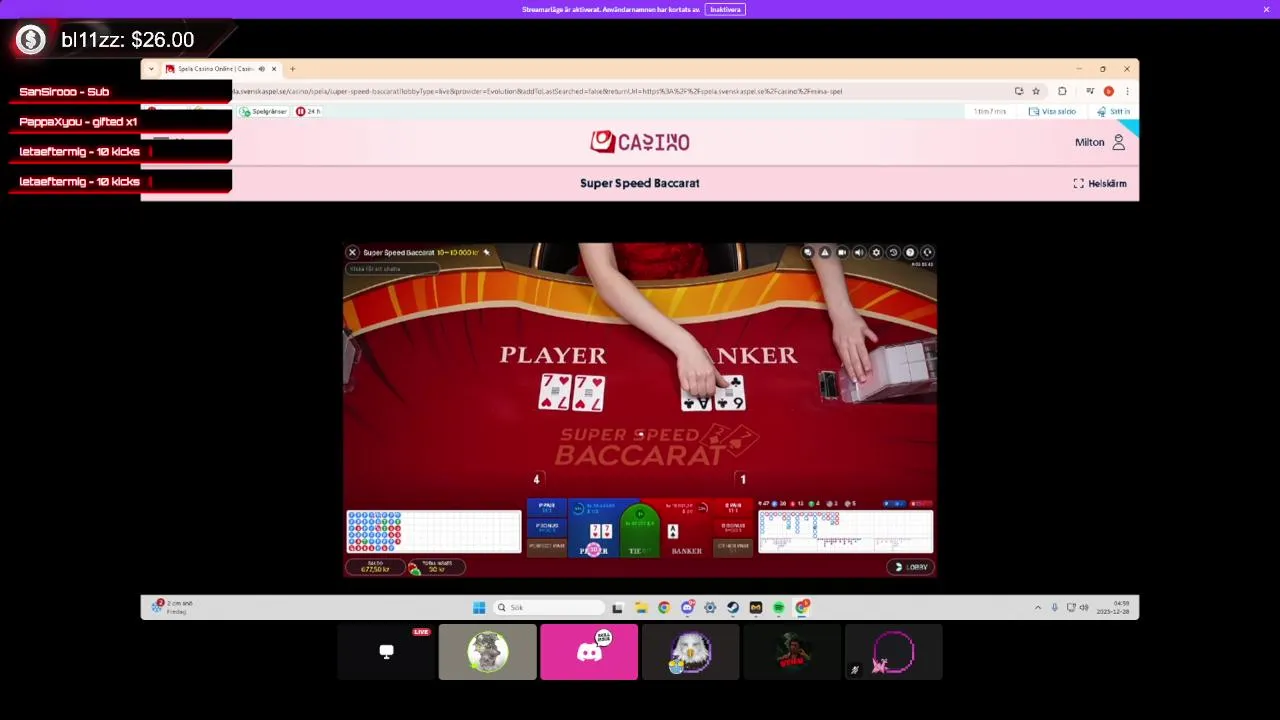Click the last round icon in game toolbar
1280x720 pixels.
(927, 253)
